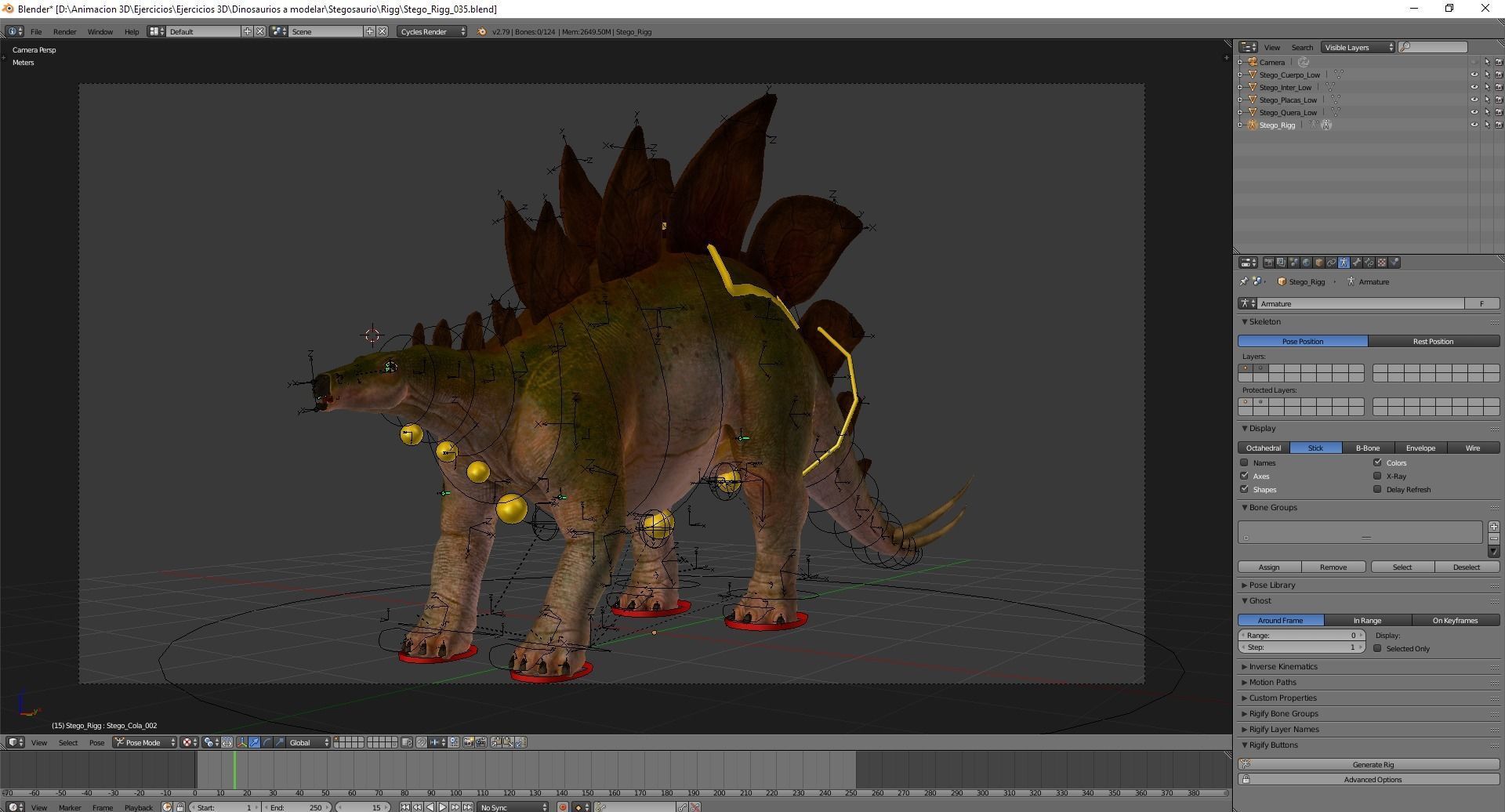Open the No Sync dropdown

[513, 807]
